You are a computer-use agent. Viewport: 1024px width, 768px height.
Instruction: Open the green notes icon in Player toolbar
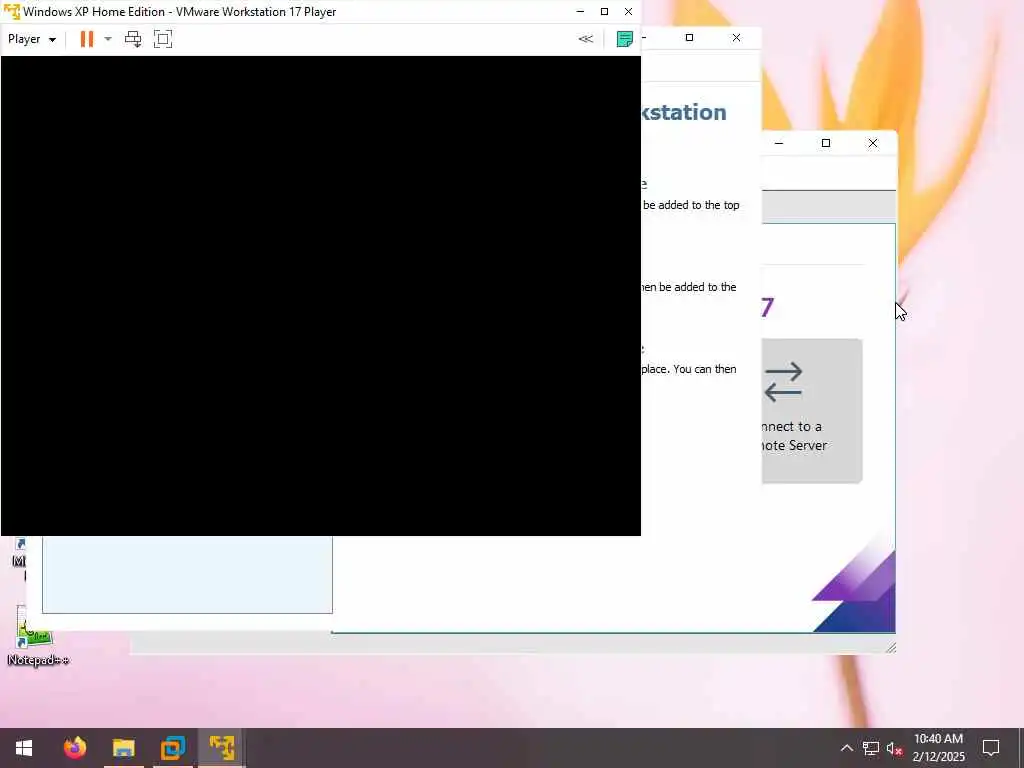tap(624, 39)
